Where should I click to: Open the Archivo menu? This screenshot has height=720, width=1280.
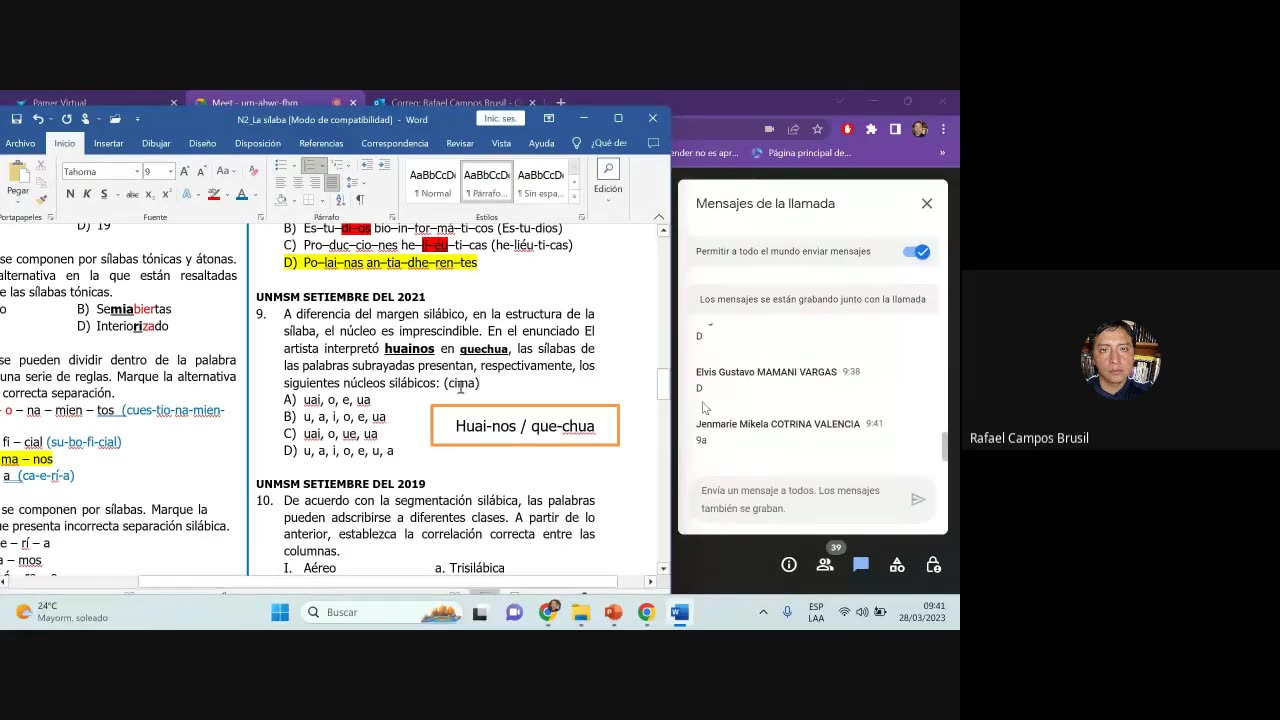tap(20, 143)
